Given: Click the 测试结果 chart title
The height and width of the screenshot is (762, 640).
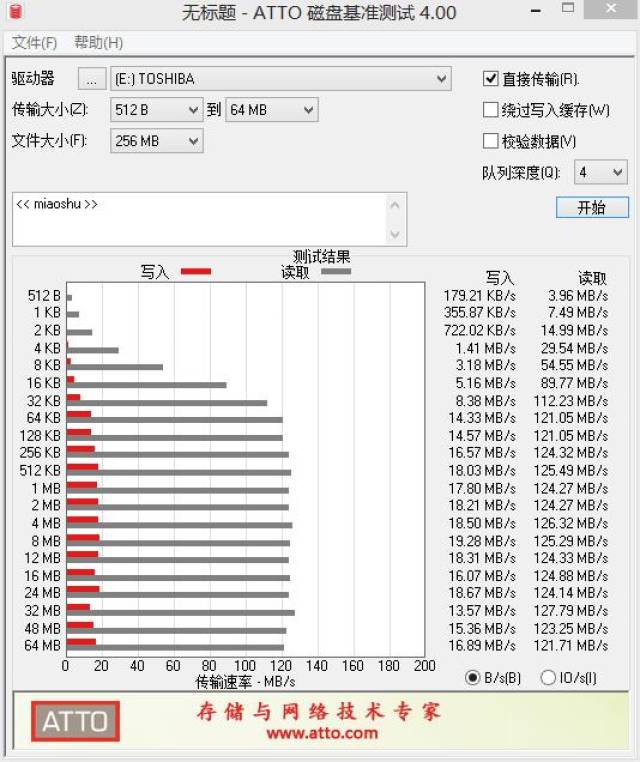Looking at the screenshot, I should tap(321, 257).
